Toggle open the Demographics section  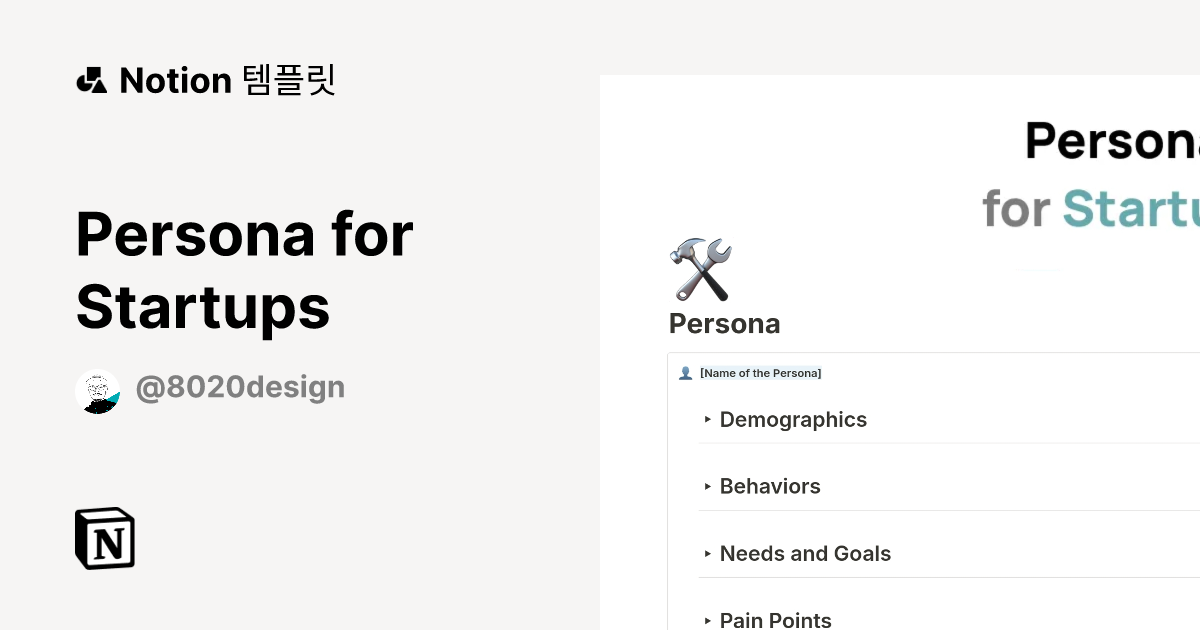coord(708,420)
